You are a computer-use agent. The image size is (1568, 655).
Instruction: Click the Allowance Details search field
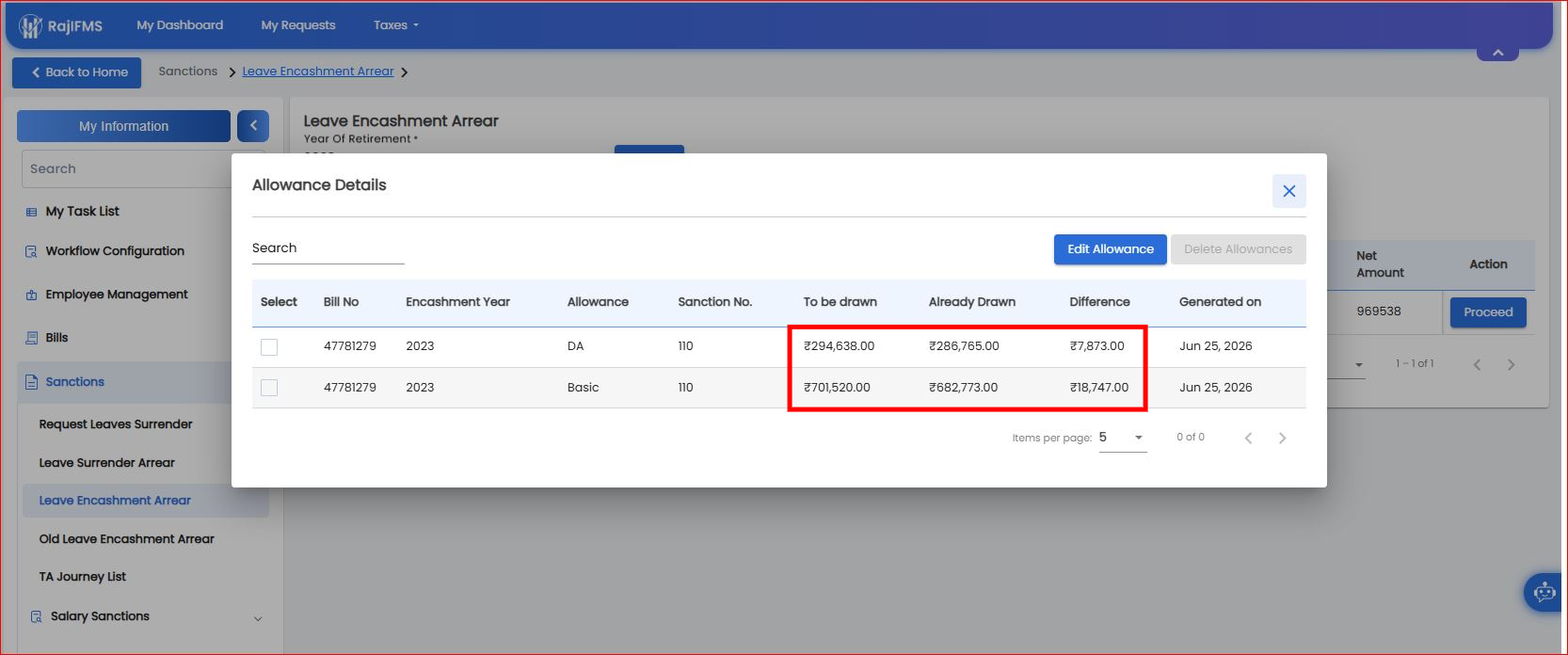[328, 248]
